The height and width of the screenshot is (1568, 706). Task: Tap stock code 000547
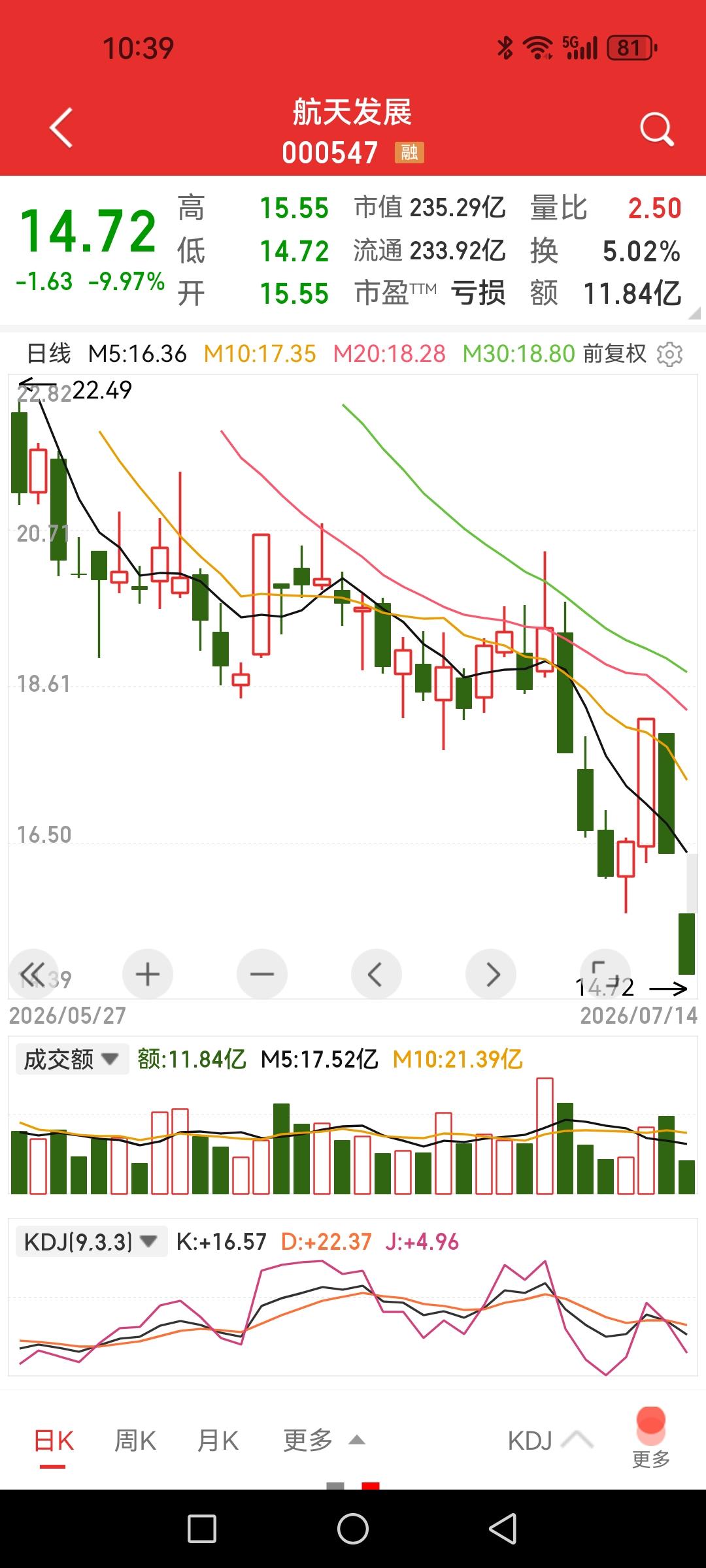330,154
